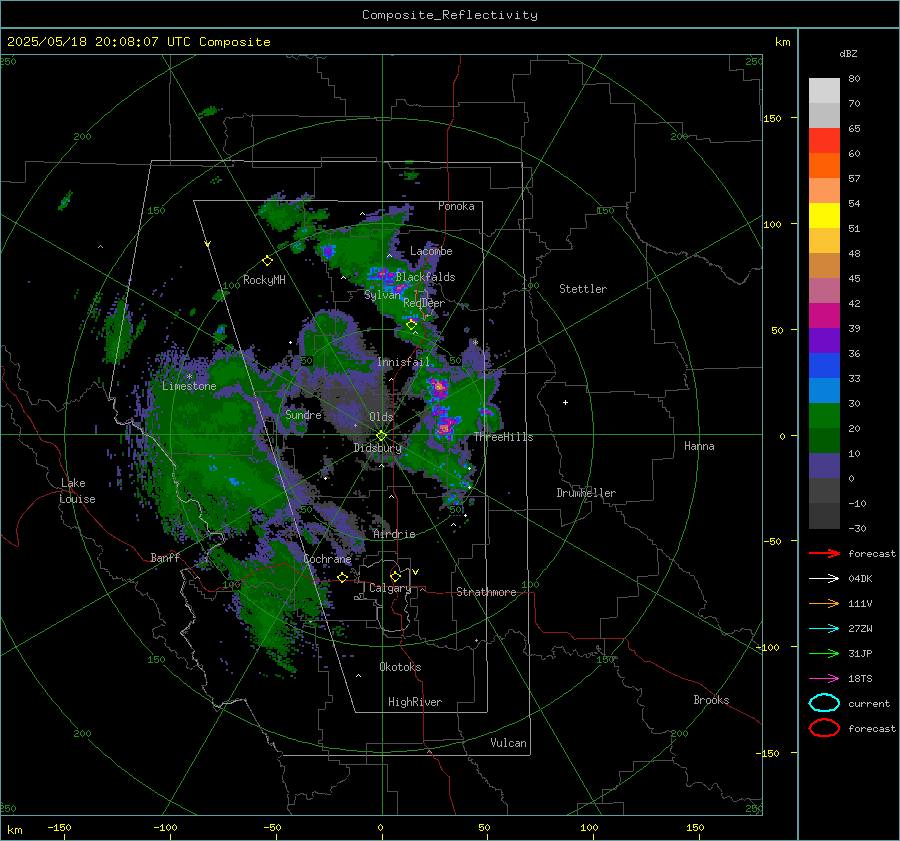
Task: Click the Ponoka town label
Action: pos(456,206)
